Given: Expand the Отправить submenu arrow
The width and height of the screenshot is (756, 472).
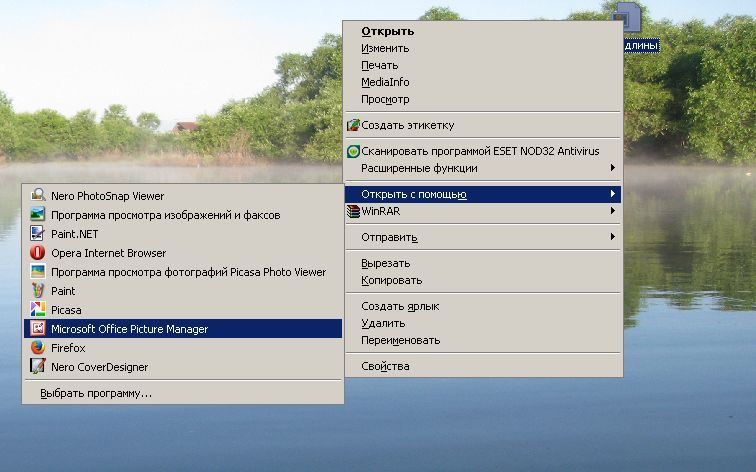Looking at the screenshot, I should 612,237.
